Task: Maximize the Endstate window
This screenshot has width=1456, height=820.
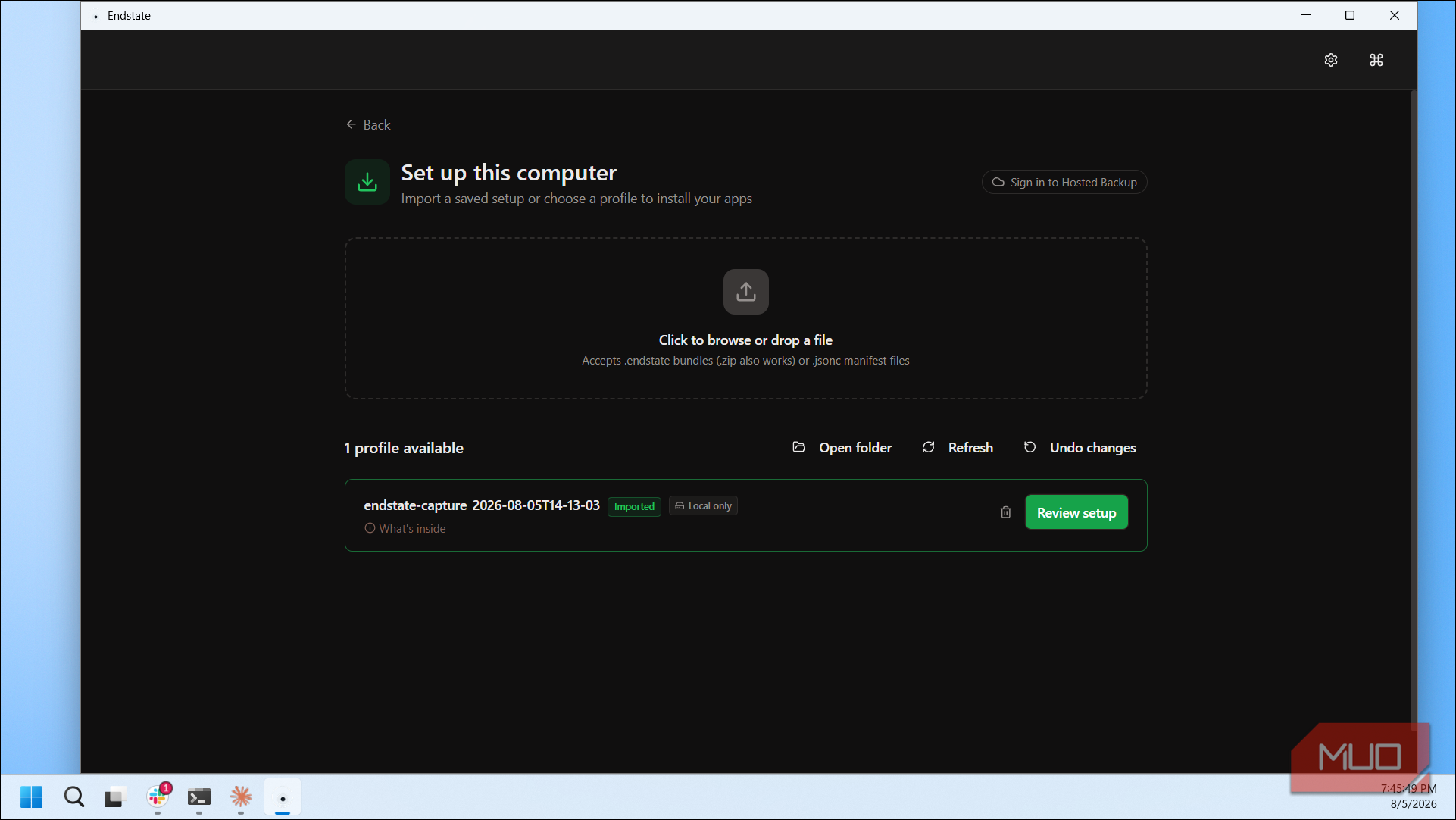Action: (1350, 15)
